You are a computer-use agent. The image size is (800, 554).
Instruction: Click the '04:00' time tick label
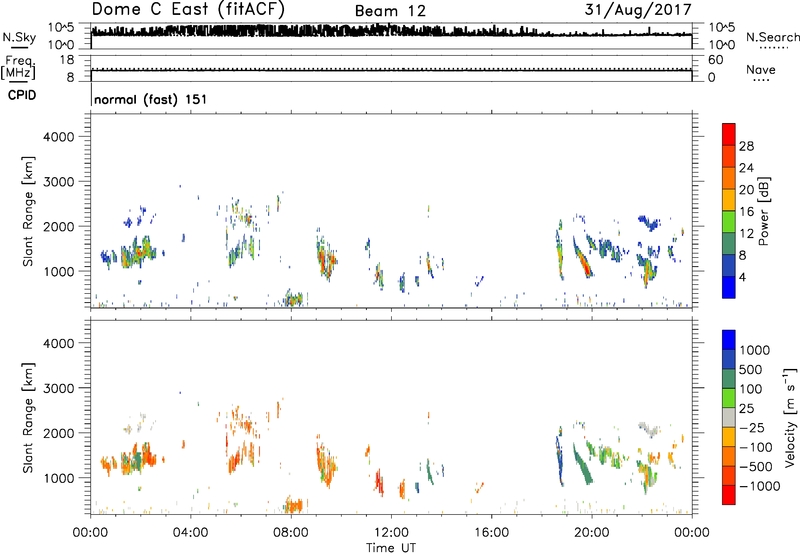[190, 533]
